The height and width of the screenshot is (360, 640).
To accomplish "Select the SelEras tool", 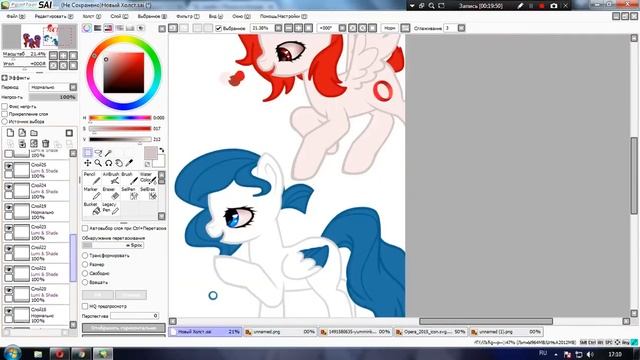I will (x=148, y=193).
